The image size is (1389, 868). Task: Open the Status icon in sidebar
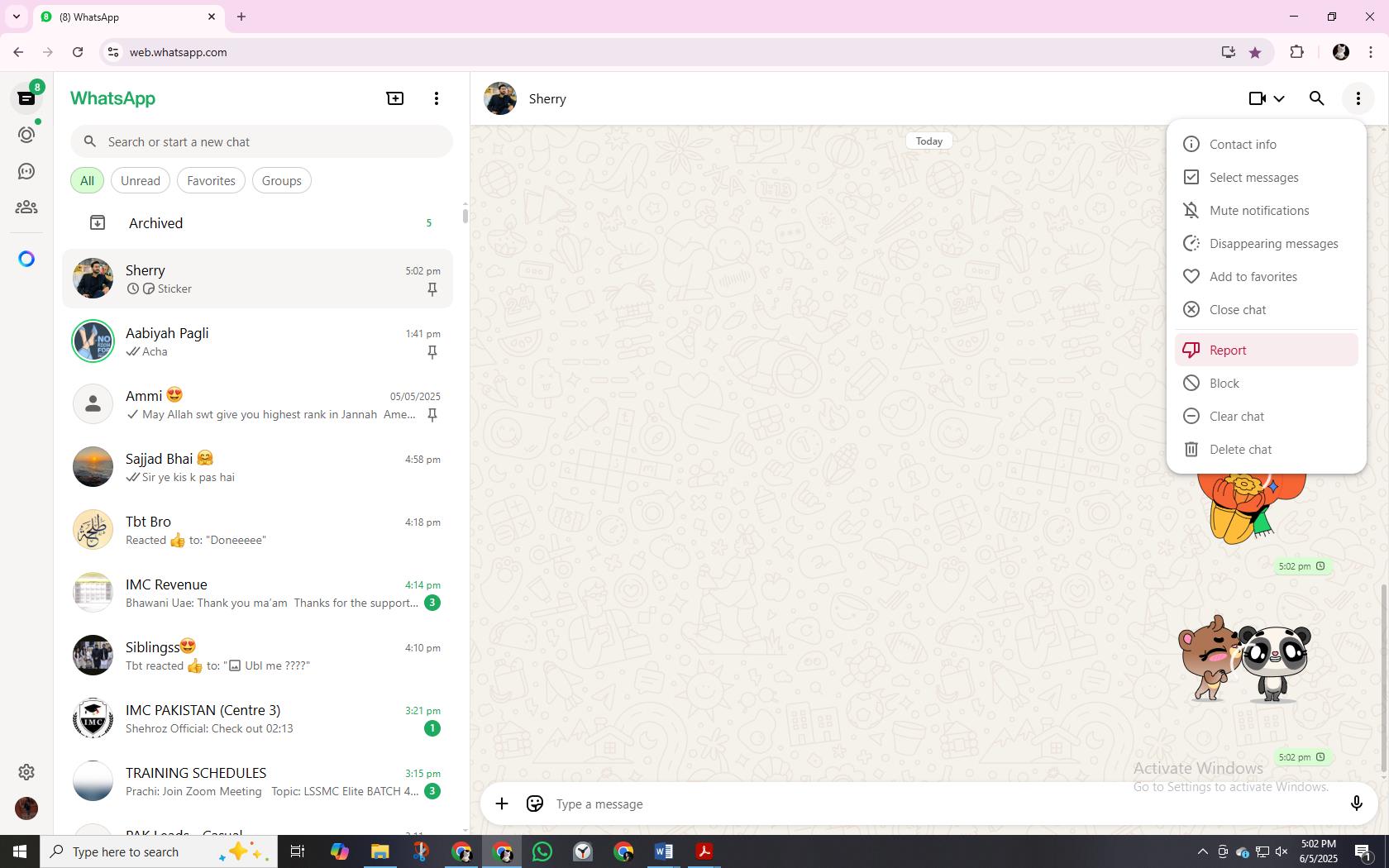pos(26,135)
